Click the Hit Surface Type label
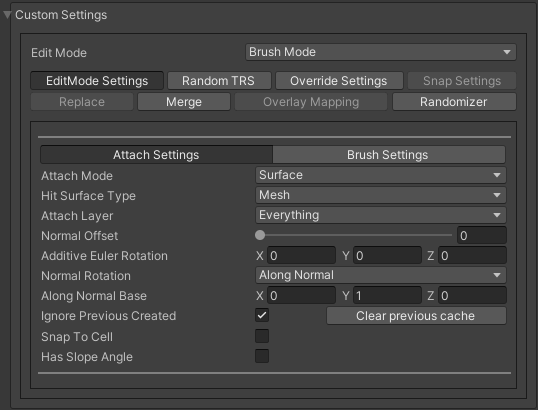 click(x=88, y=196)
